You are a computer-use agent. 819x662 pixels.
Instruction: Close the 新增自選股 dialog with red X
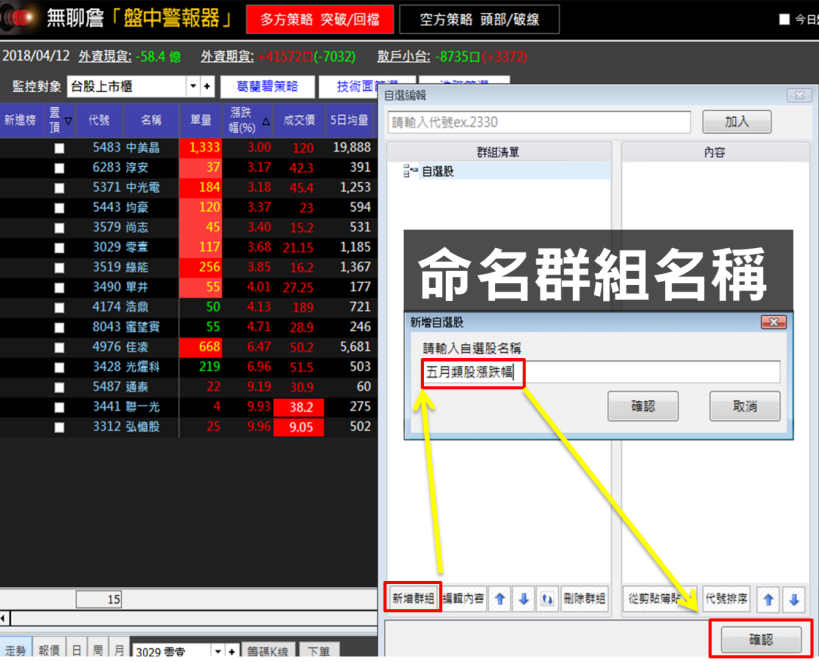(x=774, y=322)
